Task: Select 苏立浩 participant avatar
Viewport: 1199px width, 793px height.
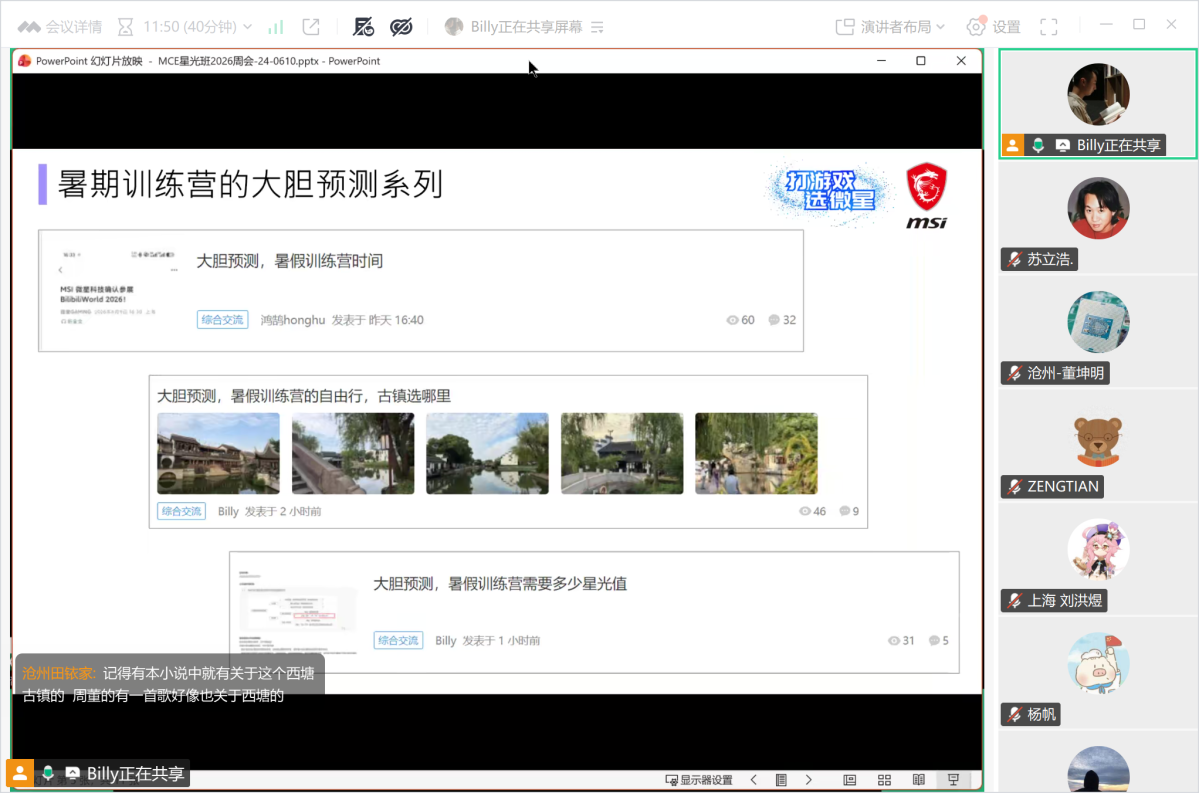Action: tap(1098, 208)
